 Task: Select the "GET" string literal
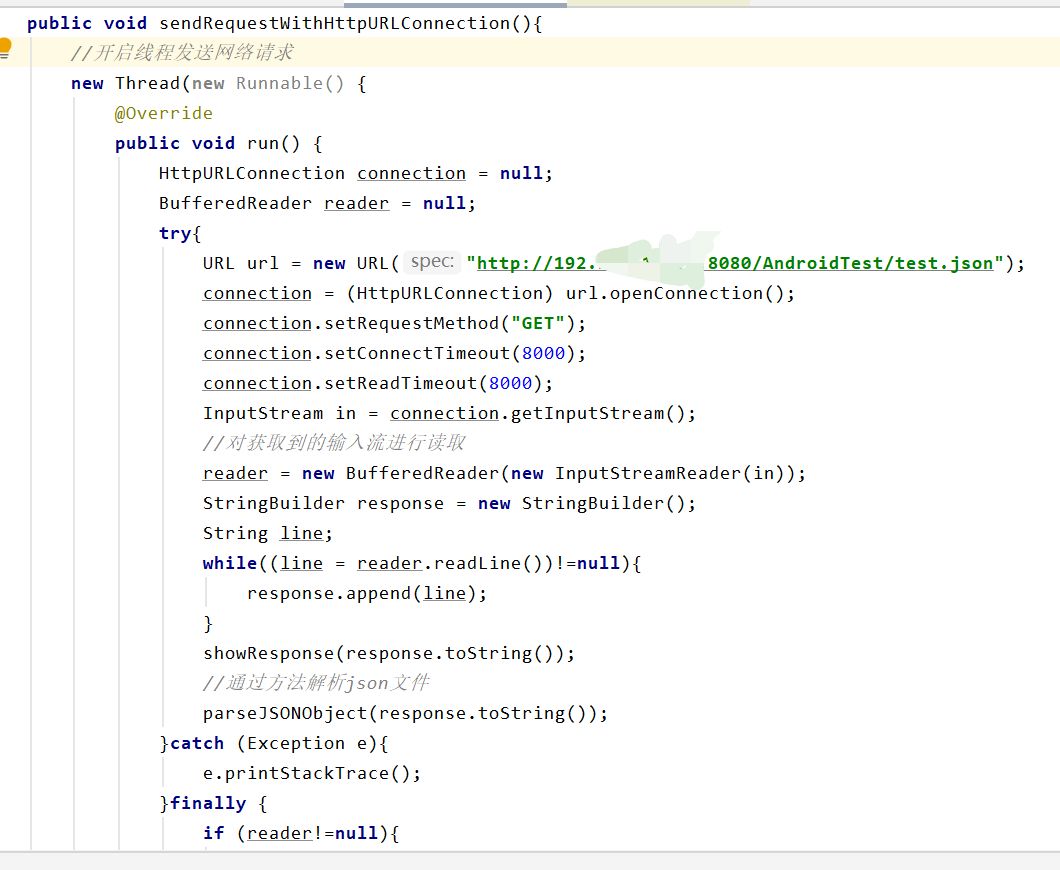click(538, 322)
